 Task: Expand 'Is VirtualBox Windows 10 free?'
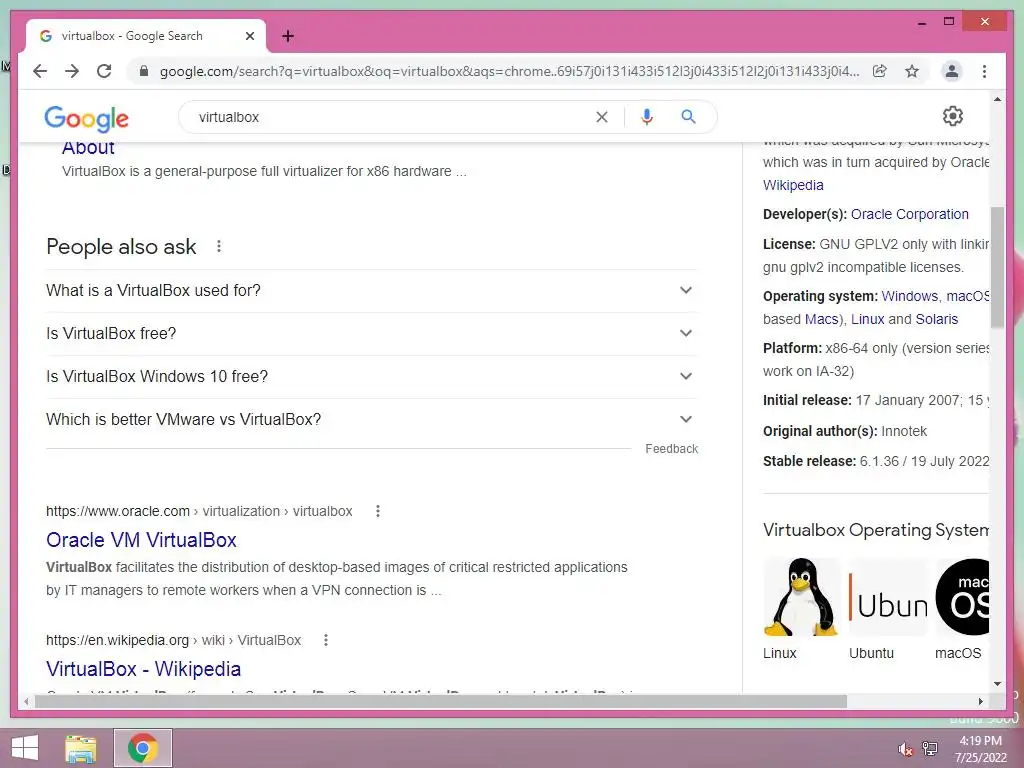(371, 377)
